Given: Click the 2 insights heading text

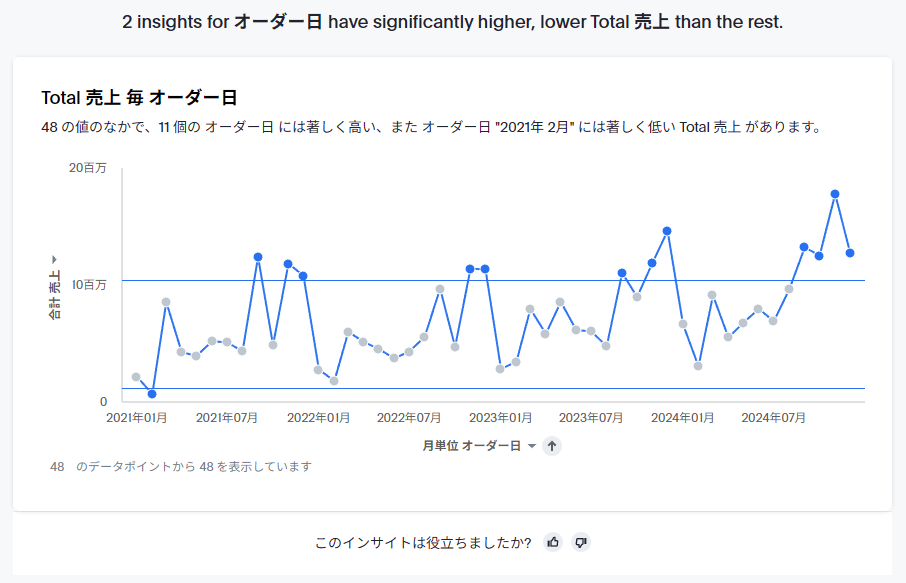Looking at the screenshot, I should click(x=452, y=22).
